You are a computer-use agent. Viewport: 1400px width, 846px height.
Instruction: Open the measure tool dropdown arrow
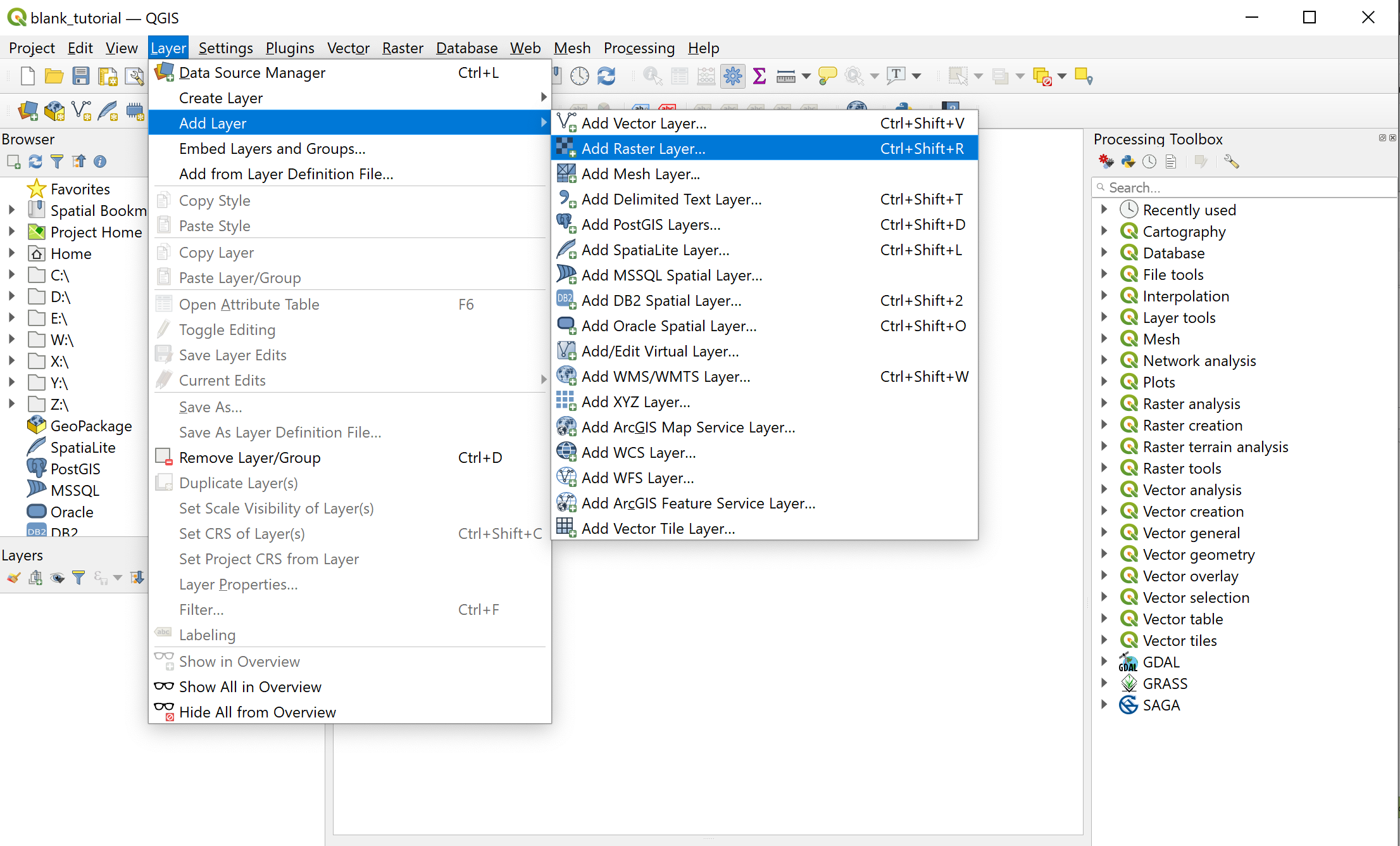click(x=806, y=77)
